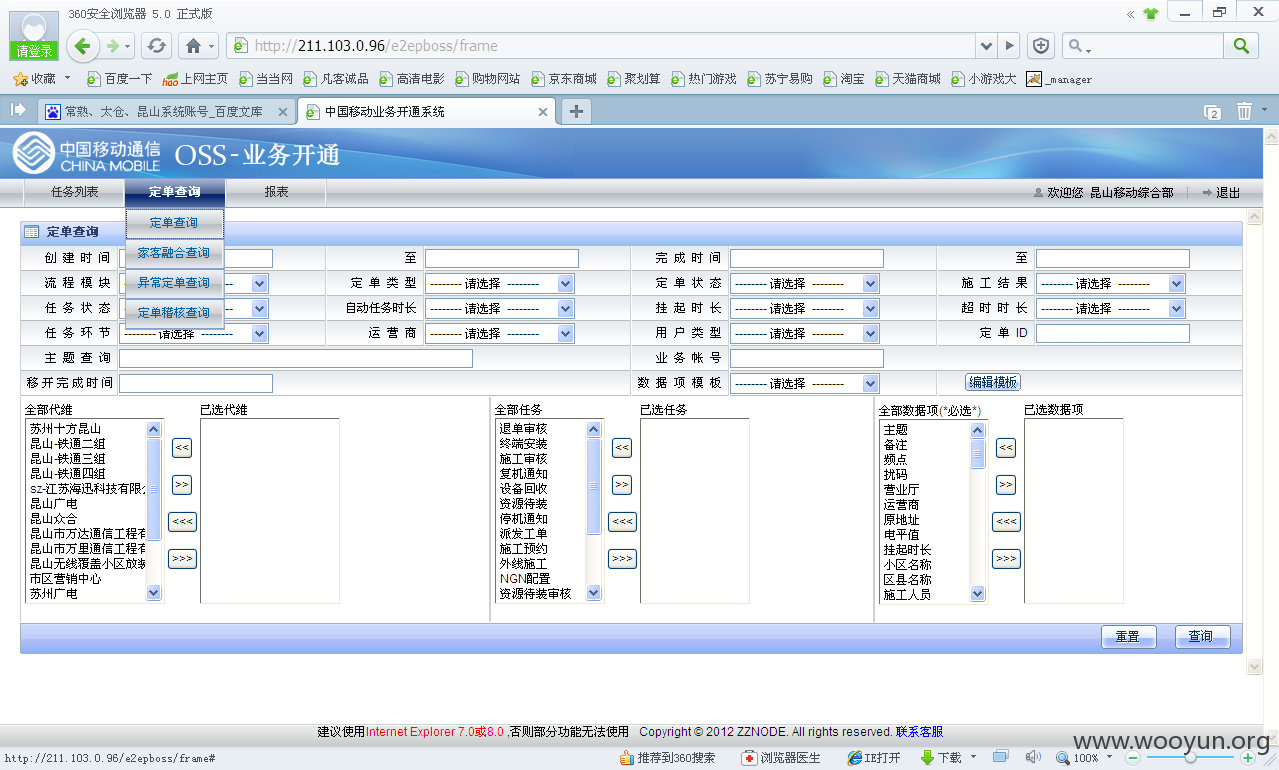Open the 收藏 favorites star
1279x770 pixels.
(18, 78)
